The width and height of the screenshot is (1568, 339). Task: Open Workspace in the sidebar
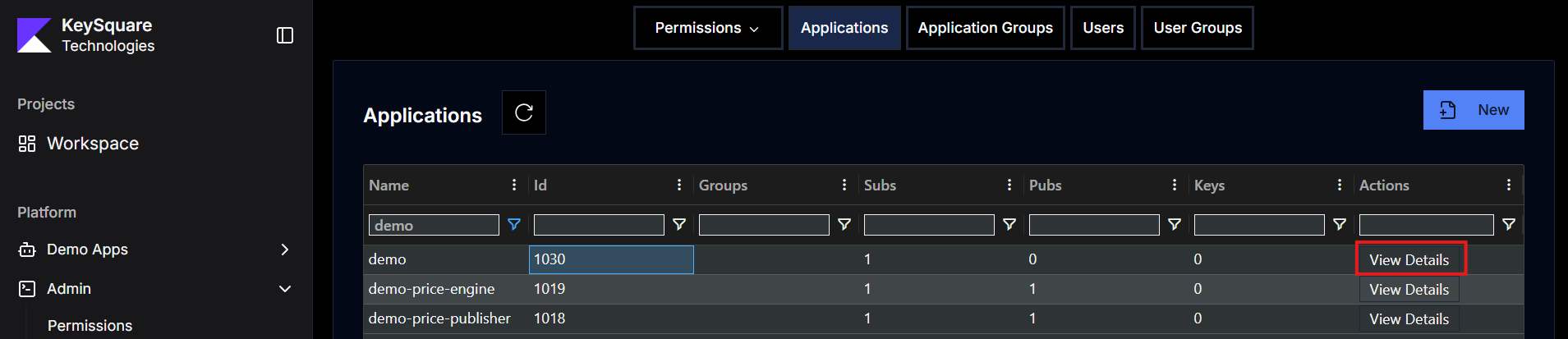click(x=92, y=144)
